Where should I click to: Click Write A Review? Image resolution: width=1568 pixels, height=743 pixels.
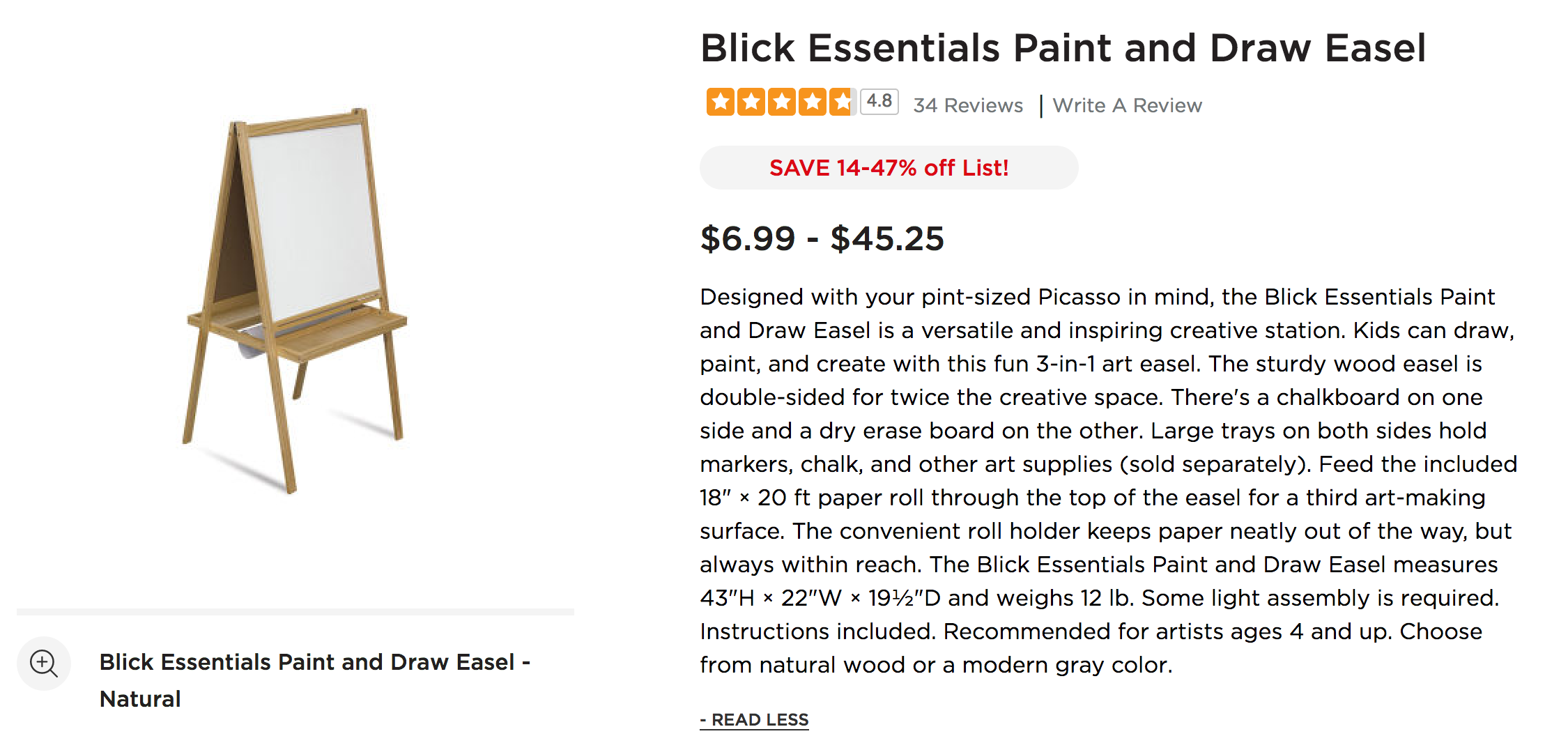[1127, 105]
